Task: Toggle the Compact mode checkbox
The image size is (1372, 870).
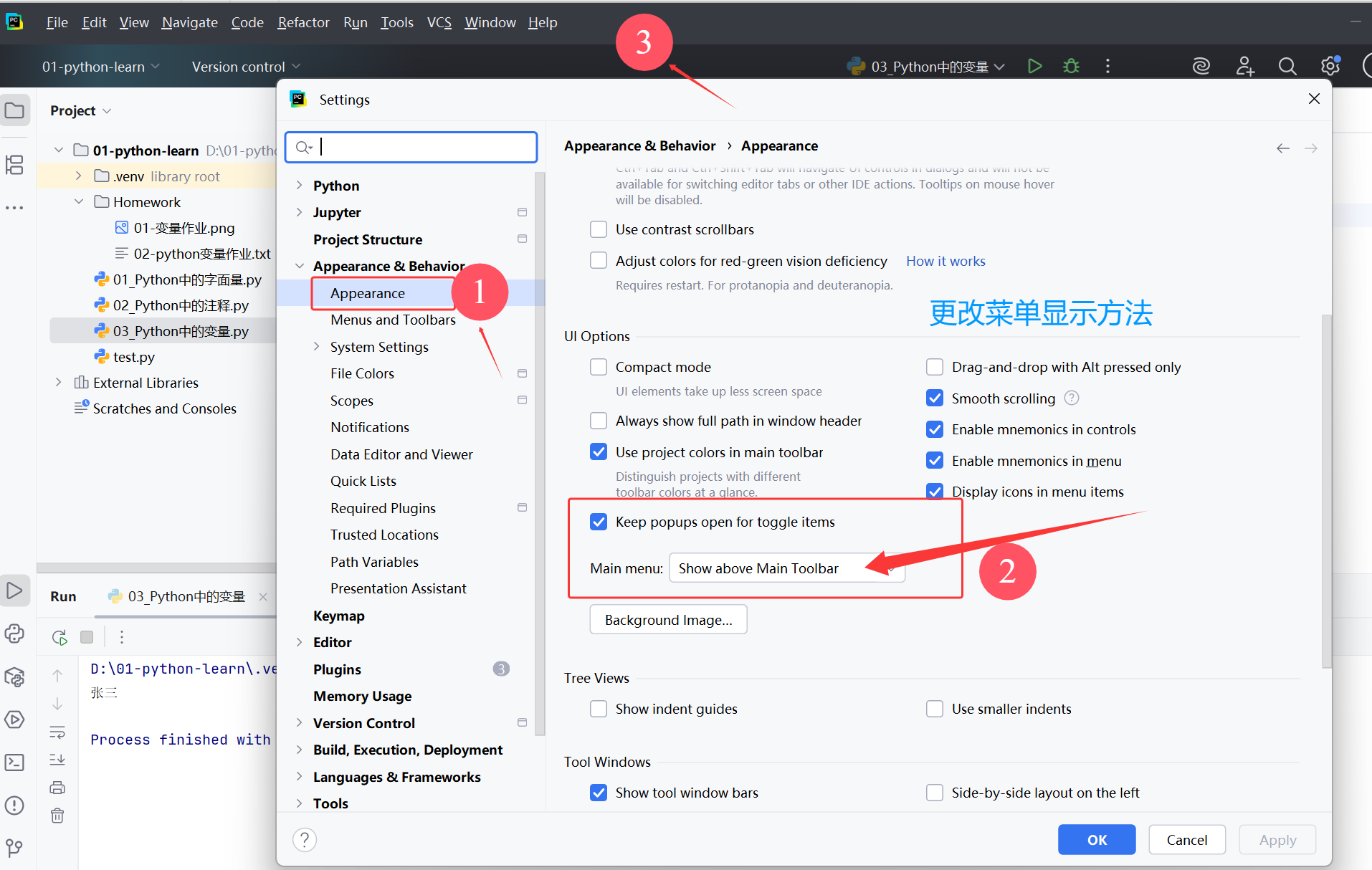Action: point(599,367)
